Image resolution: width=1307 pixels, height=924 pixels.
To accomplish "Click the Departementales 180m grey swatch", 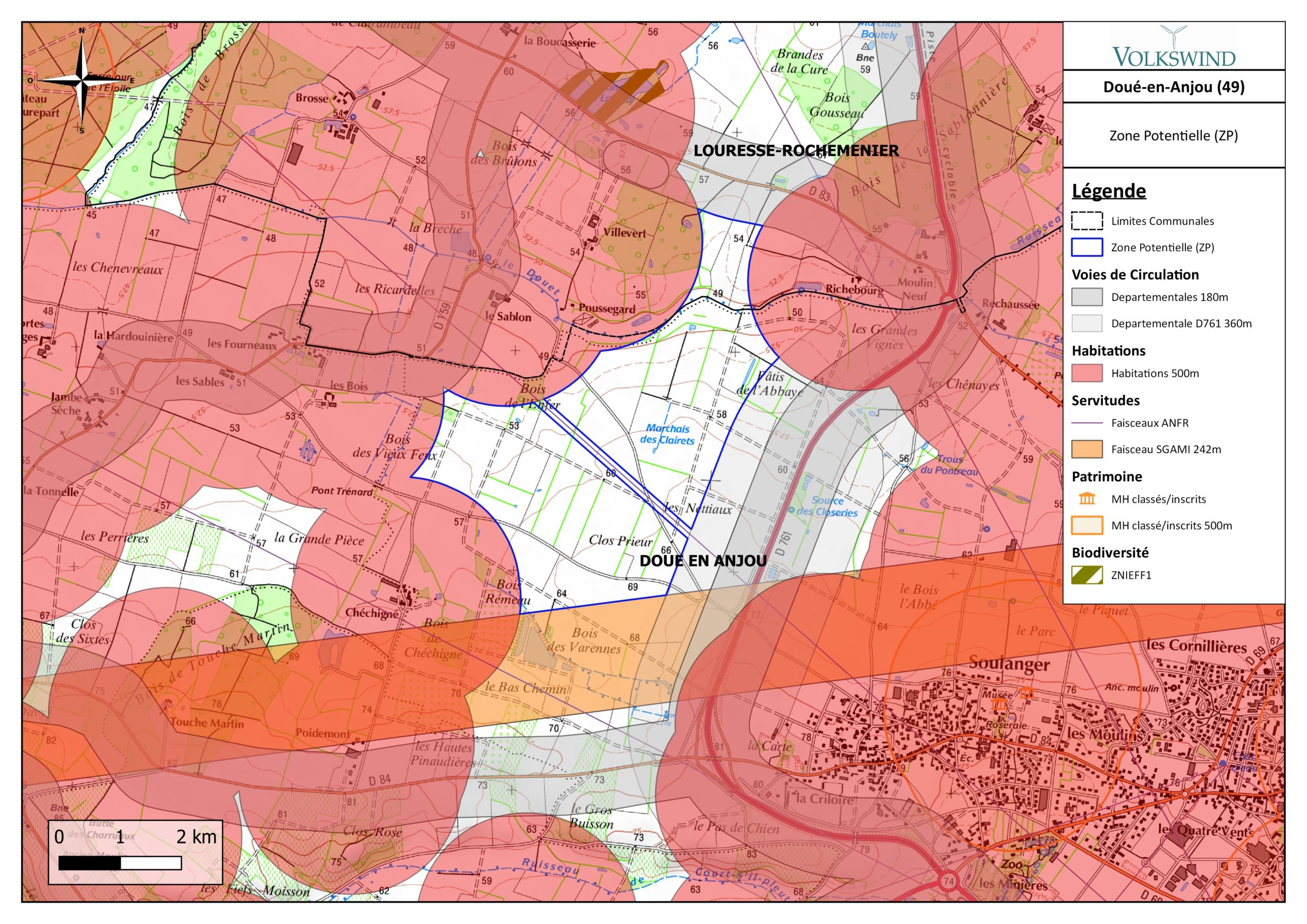I will coord(1087,297).
